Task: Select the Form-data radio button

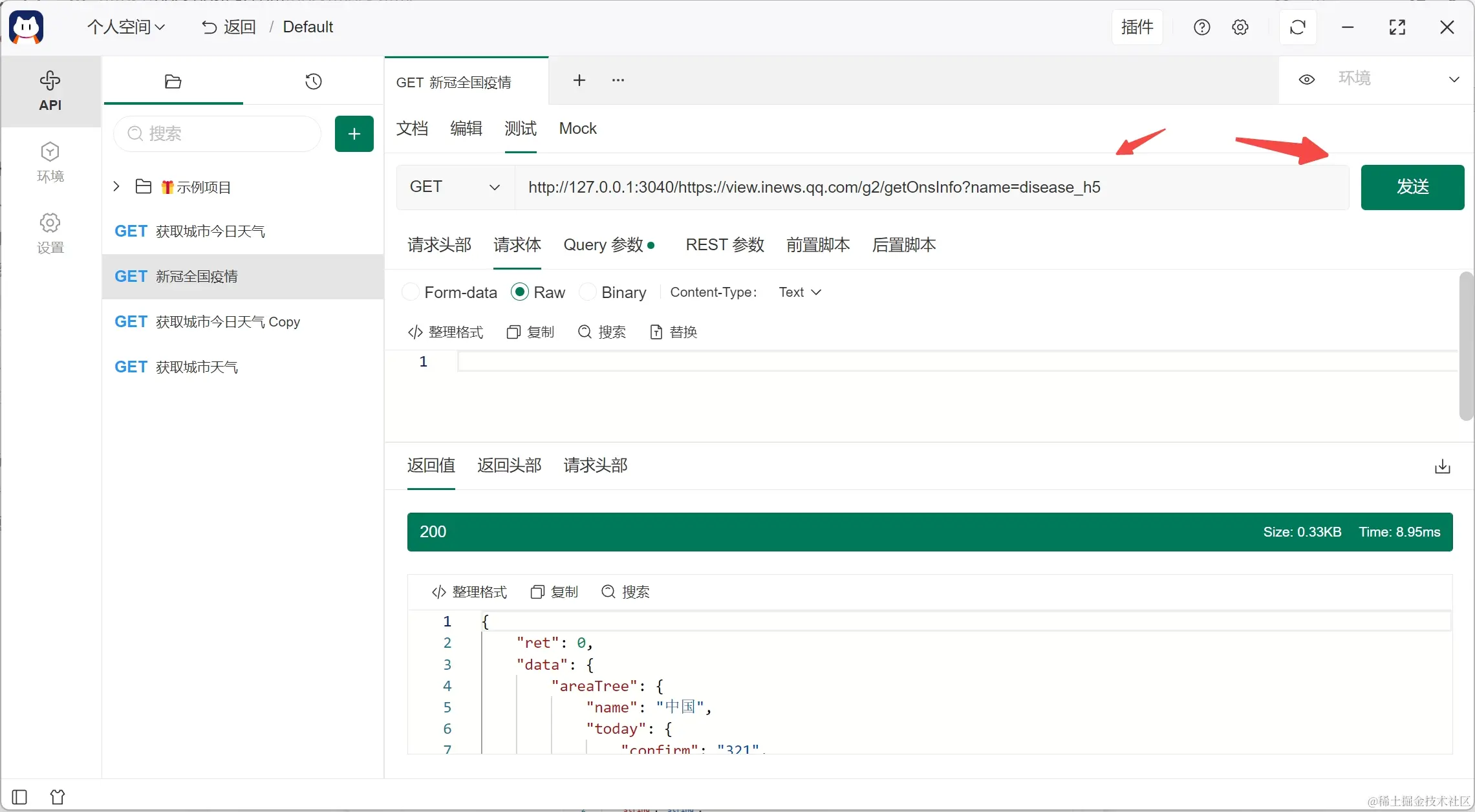Action: pyautogui.click(x=411, y=292)
